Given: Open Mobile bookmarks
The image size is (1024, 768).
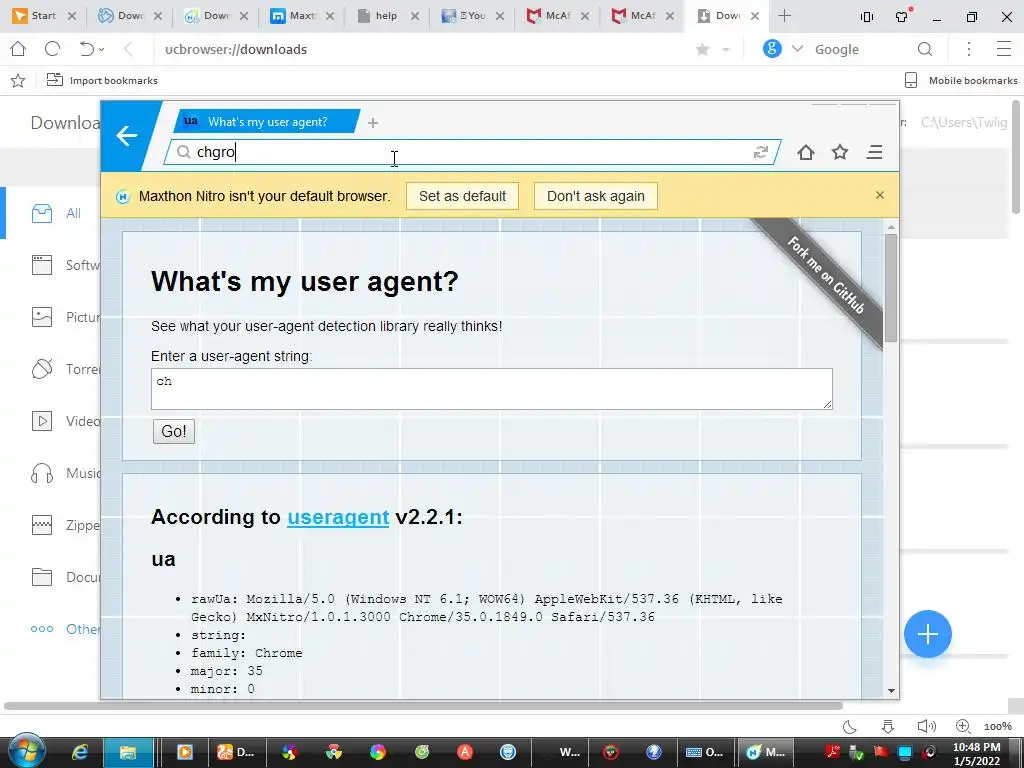Looking at the screenshot, I should tap(961, 80).
